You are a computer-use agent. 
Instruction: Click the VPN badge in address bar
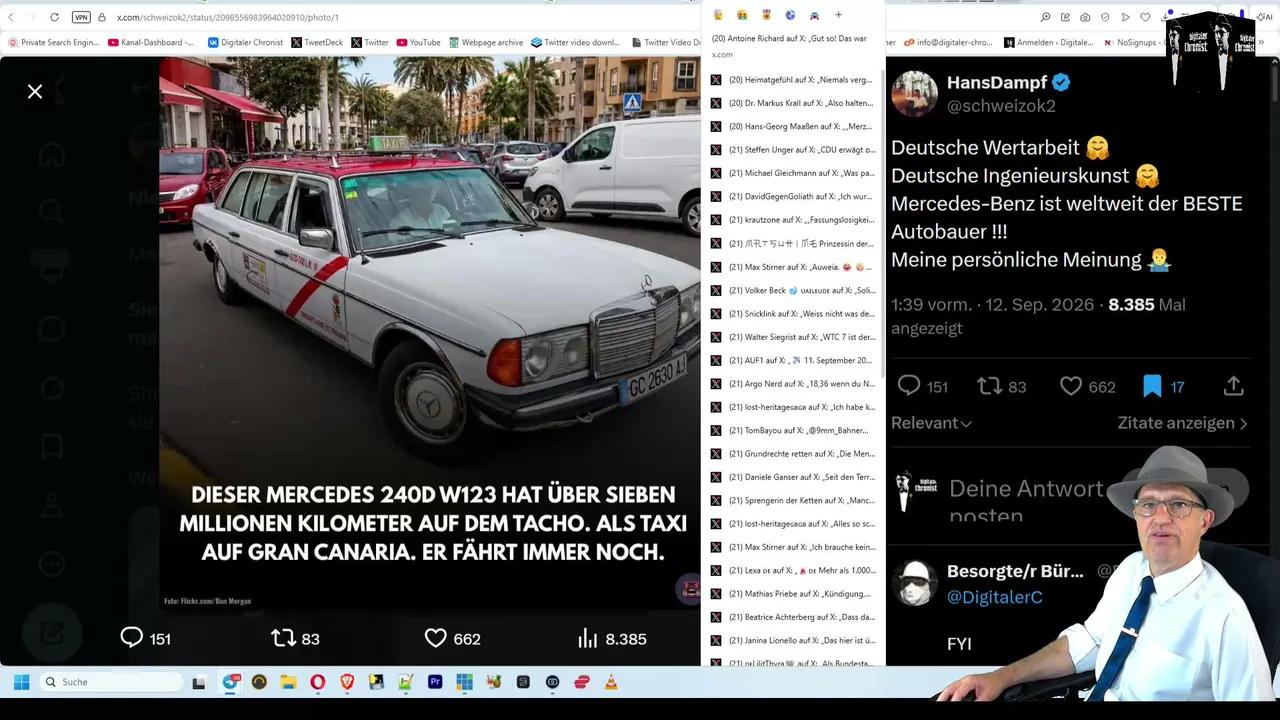(81, 17)
